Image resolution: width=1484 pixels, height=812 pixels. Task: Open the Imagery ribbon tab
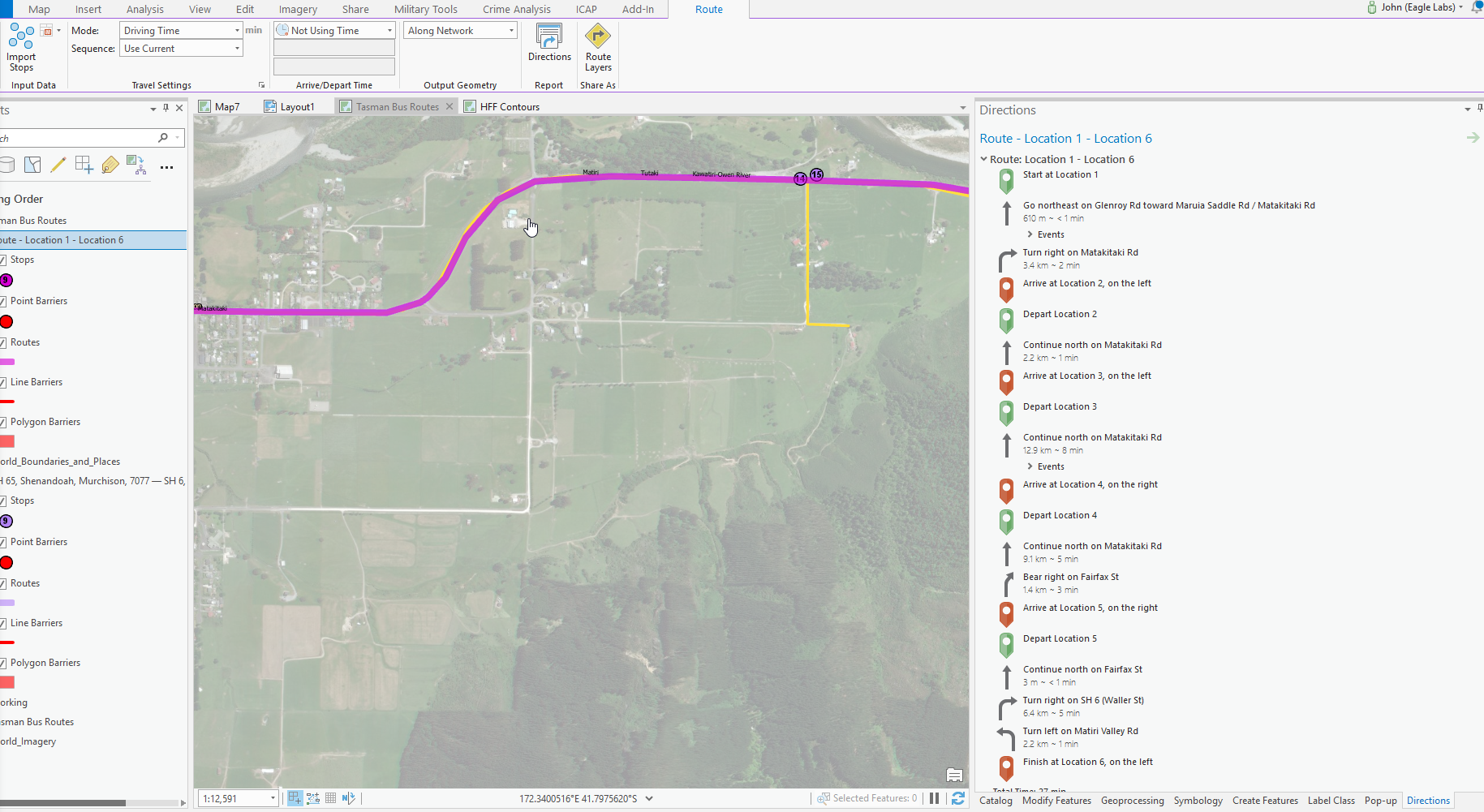pos(298,9)
